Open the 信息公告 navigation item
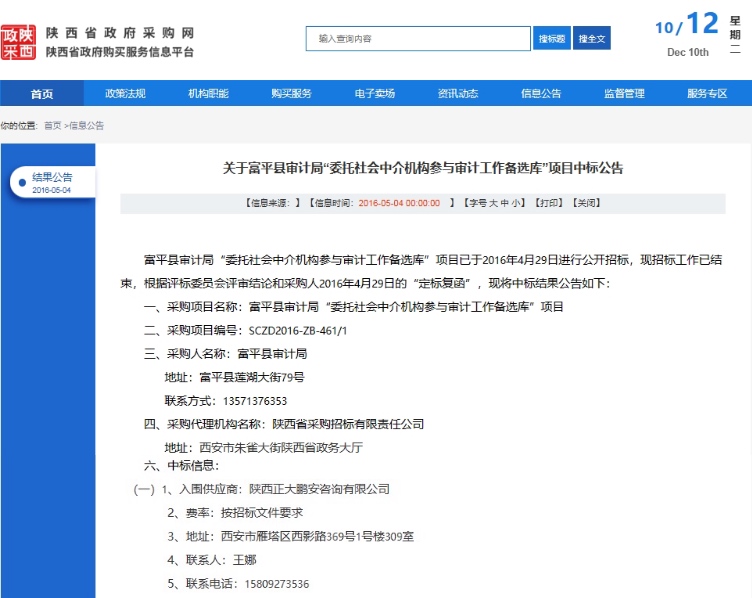 pos(541,94)
